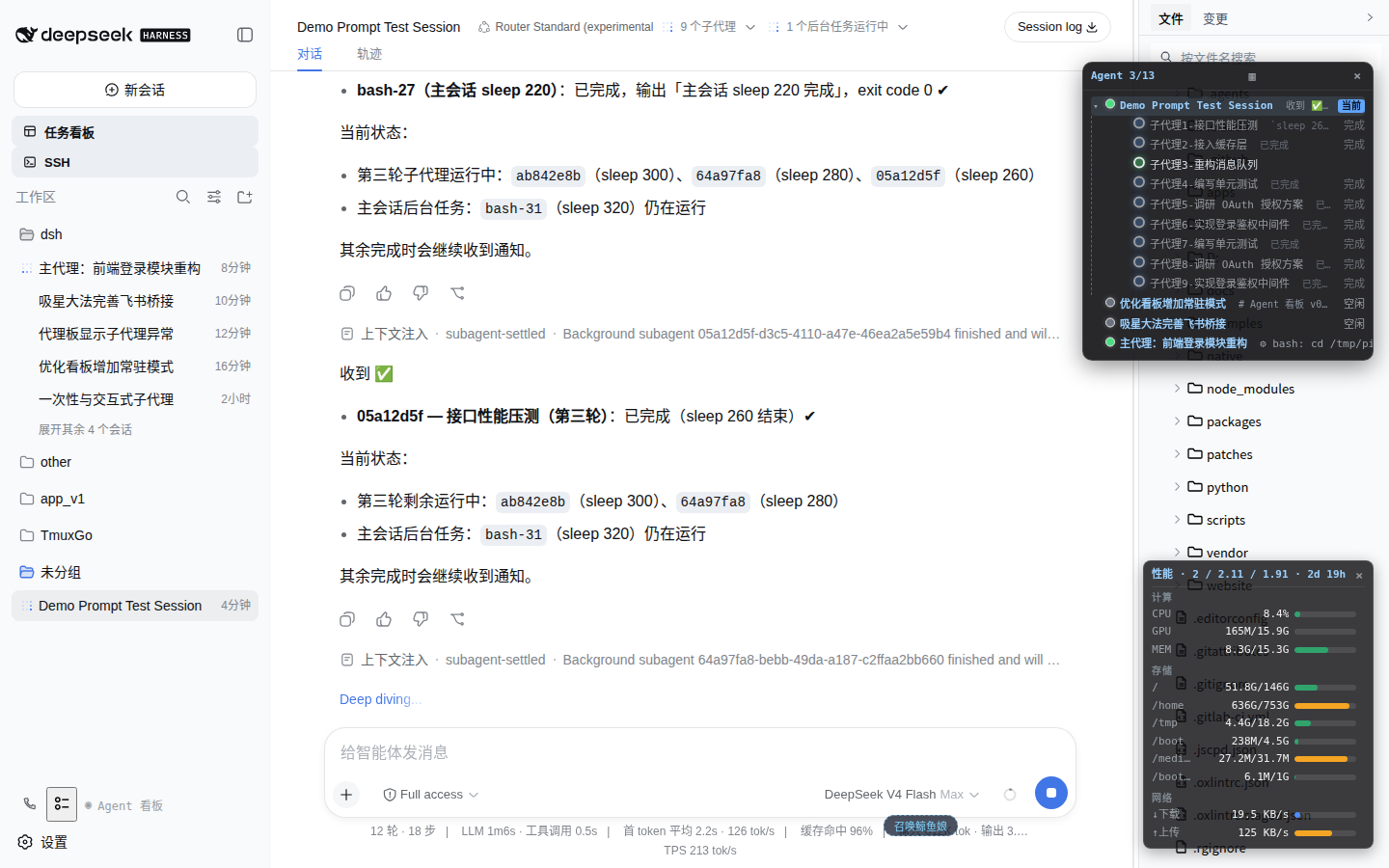
Task: Close the 性能 performance overlay
Action: pyautogui.click(x=1359, y=576)
